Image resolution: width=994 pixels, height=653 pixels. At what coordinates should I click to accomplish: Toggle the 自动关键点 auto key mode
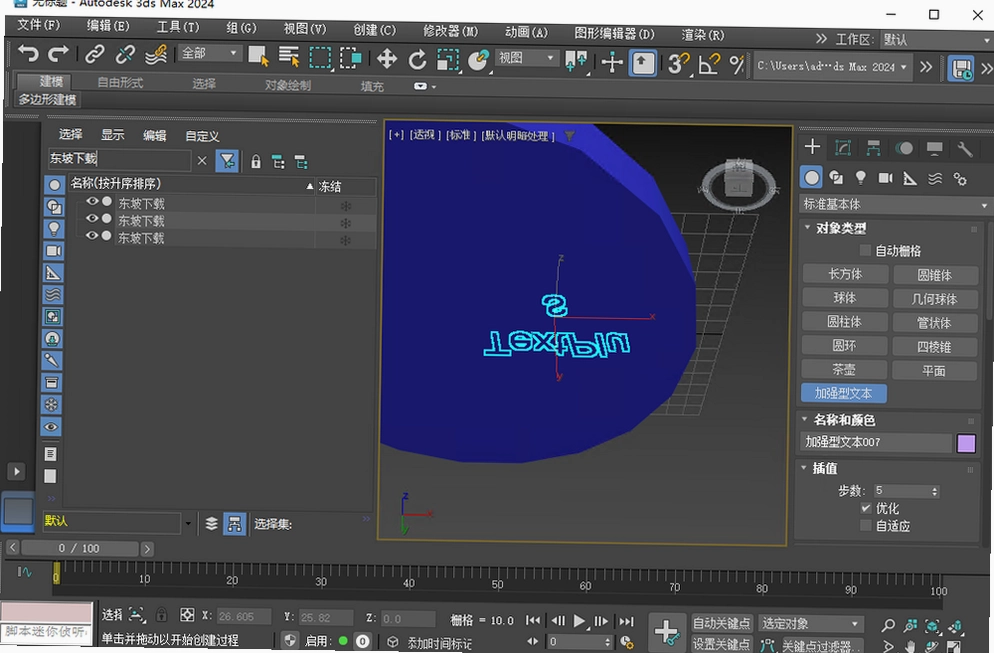[721, 623]
